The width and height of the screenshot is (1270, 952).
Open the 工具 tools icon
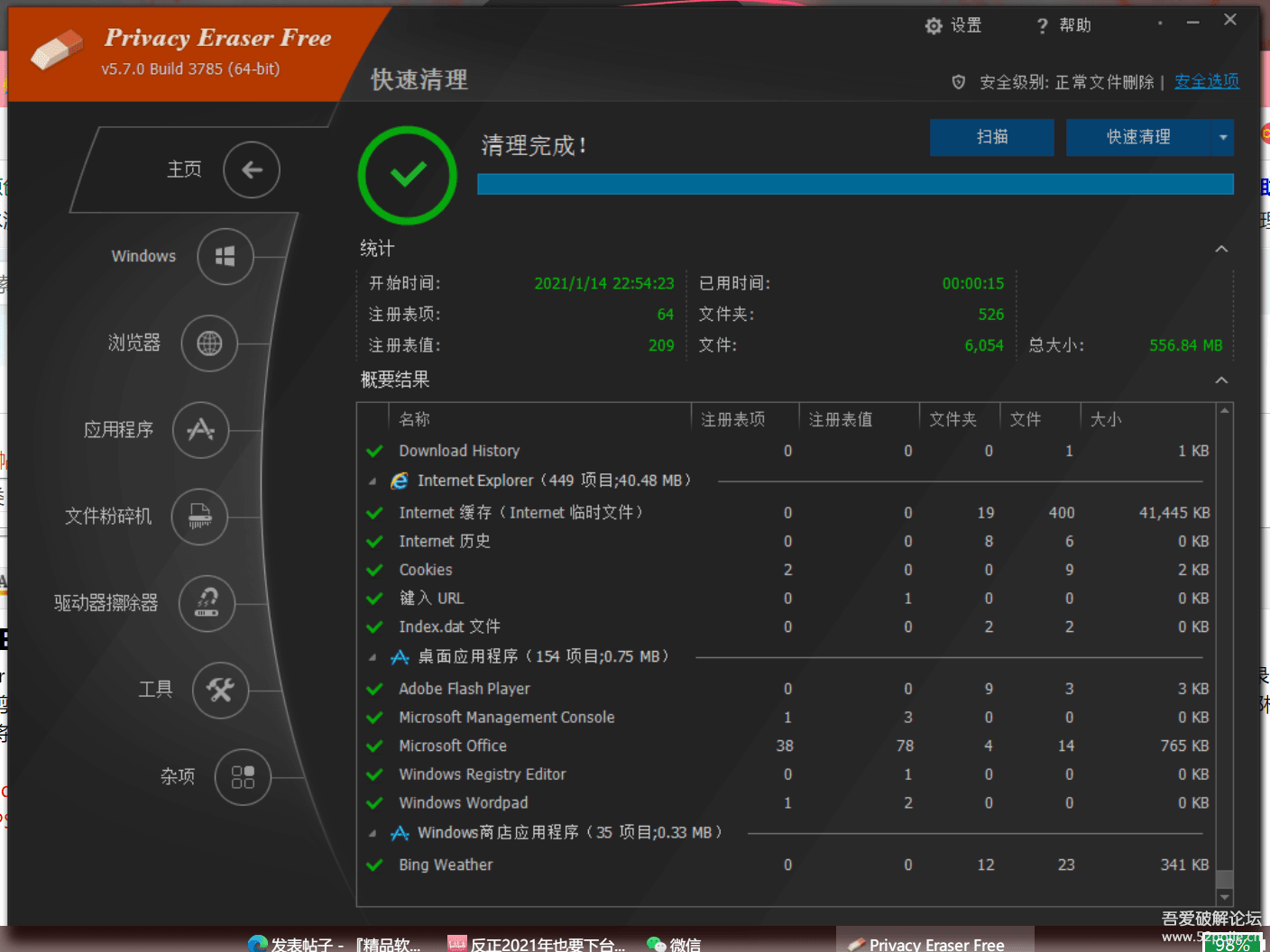220,690
